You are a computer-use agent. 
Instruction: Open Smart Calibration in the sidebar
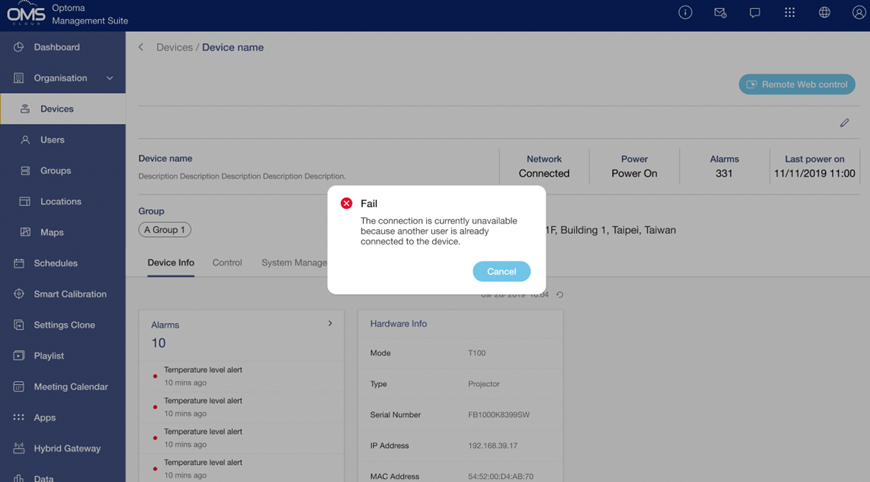pyautogui.click(x=69, y=294)
